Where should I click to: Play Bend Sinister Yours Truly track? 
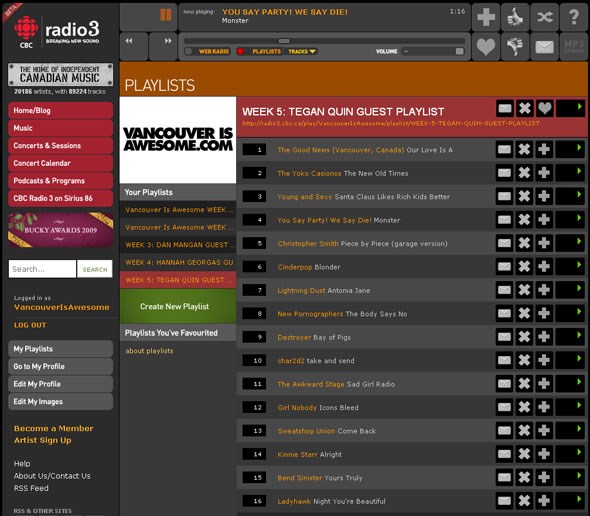pyautogui.click(x=570, y=477)
